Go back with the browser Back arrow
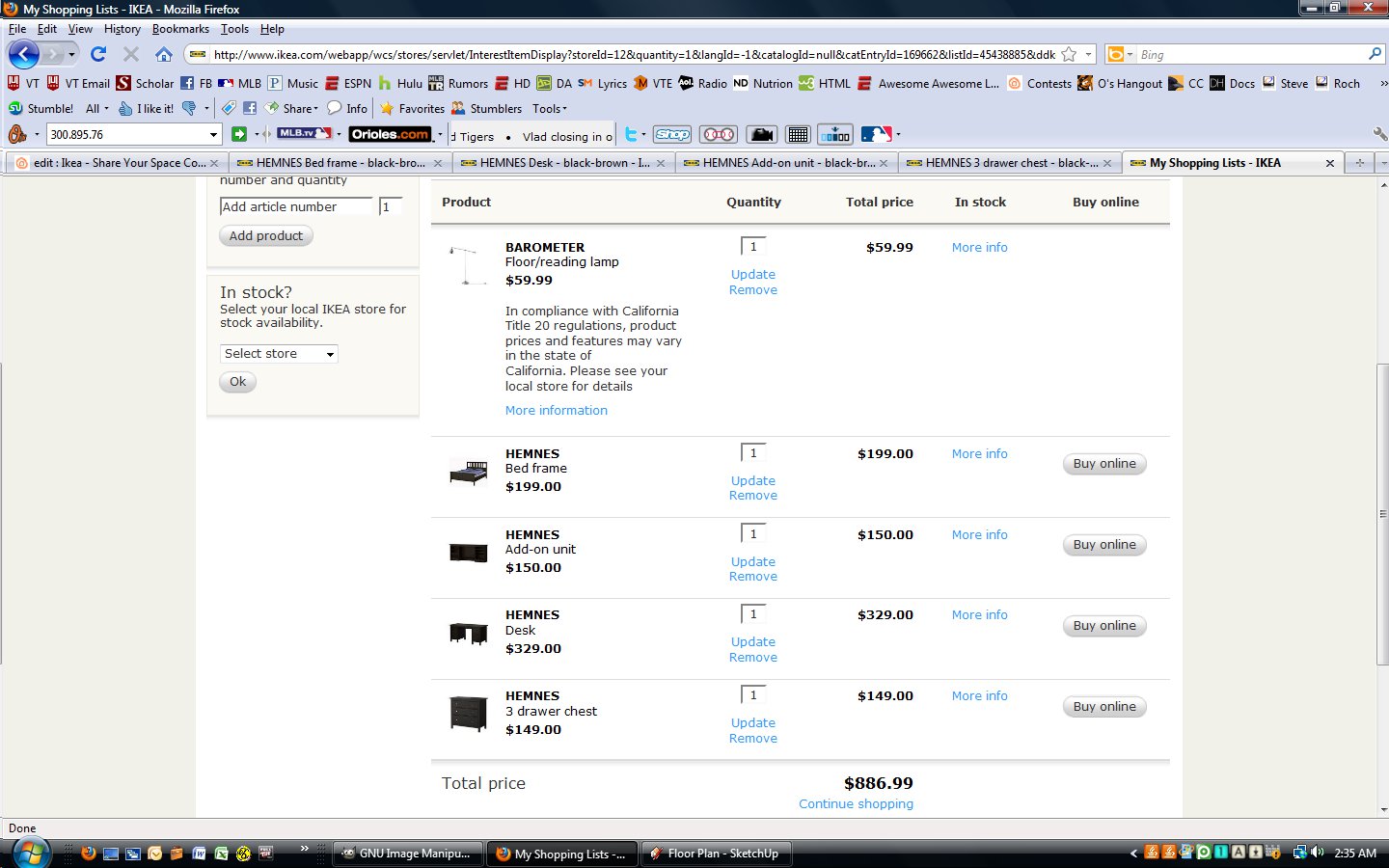Viewport: 1389px width, 868px height. (x=23, y=54)
